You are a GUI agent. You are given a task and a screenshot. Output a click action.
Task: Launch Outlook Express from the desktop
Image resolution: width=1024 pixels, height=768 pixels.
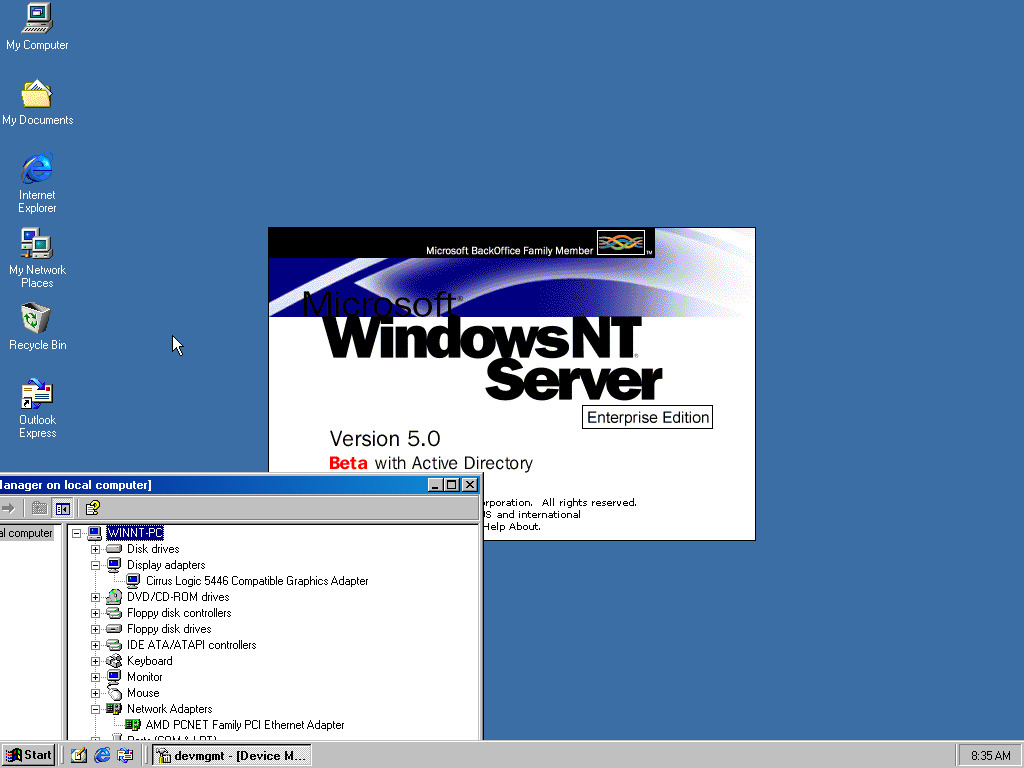(x=37, y=408)
